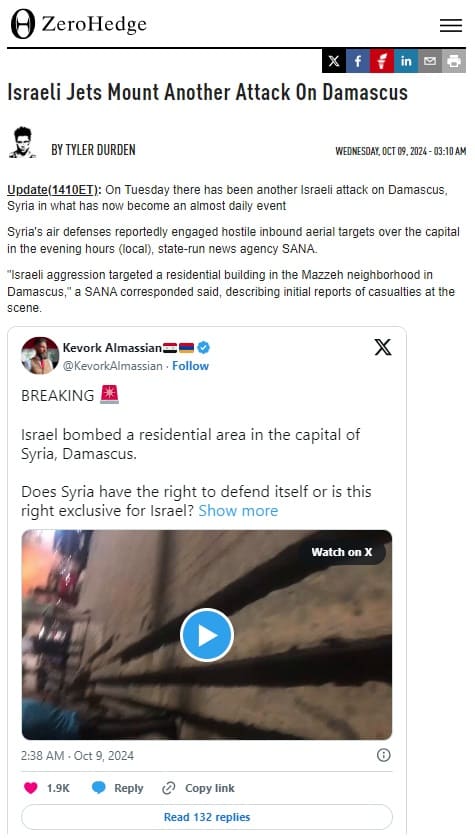Follow Kevork Almassian
The width and height of the screenshot is (475, 838).
[x=190, y=366]
